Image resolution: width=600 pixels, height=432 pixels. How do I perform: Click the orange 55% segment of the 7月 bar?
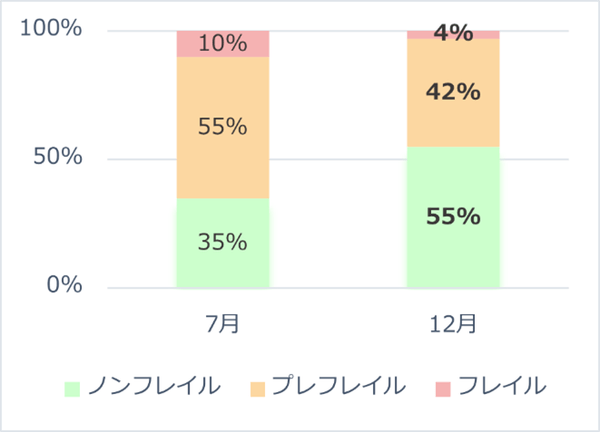[222, 127]
